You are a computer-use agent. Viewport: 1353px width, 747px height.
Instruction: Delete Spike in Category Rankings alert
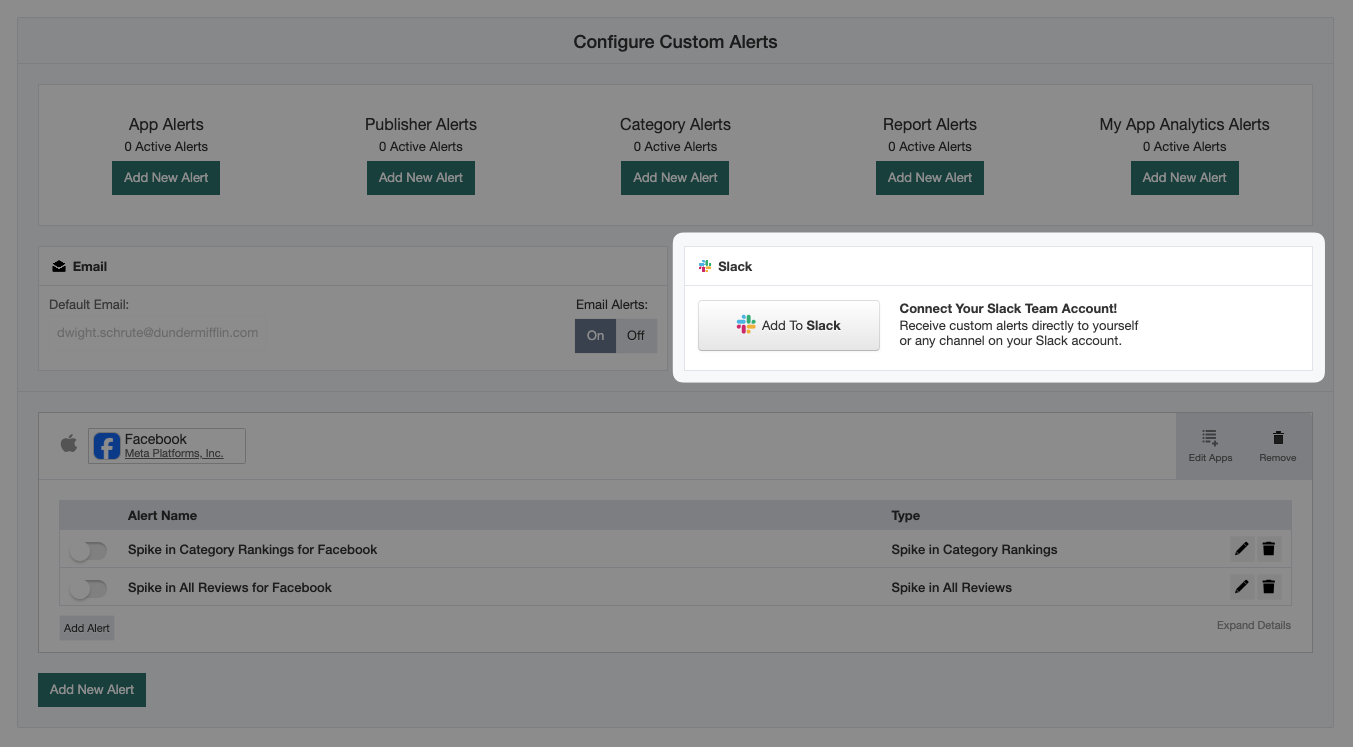click(1268, 549)
